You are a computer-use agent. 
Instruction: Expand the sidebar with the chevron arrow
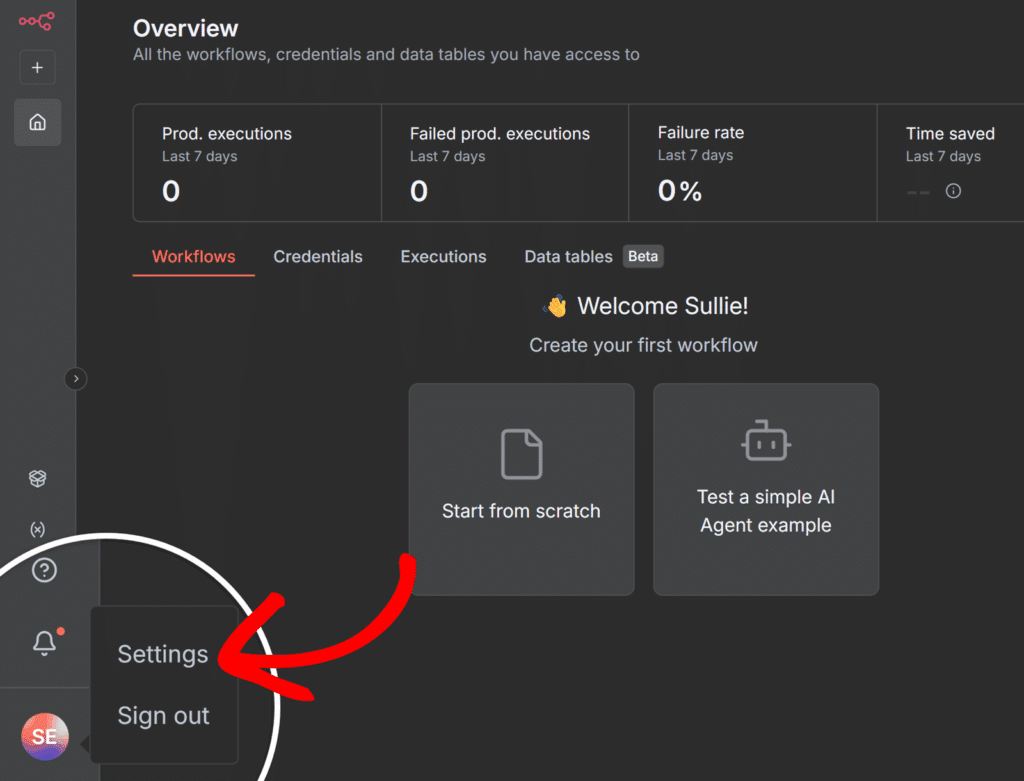coord(76,378)
